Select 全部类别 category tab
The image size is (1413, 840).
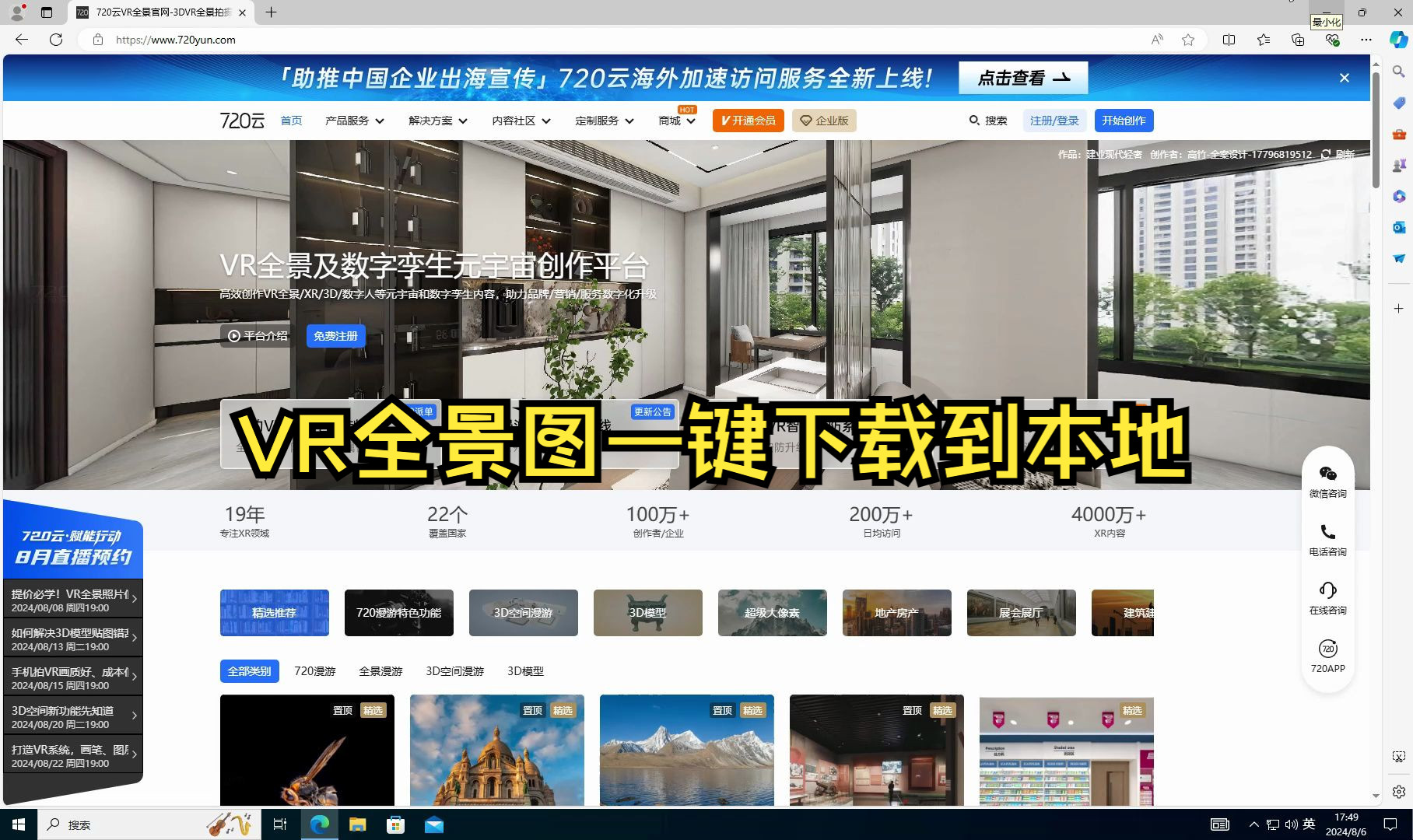tap(250, 671)
